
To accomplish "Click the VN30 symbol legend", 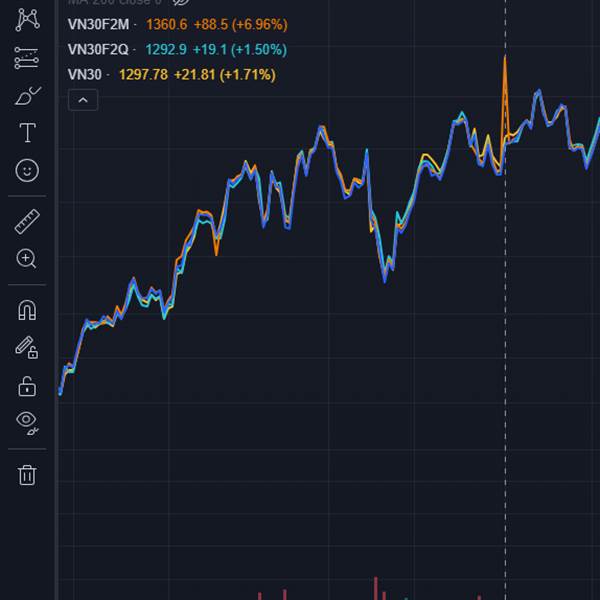I will (85, 74).
